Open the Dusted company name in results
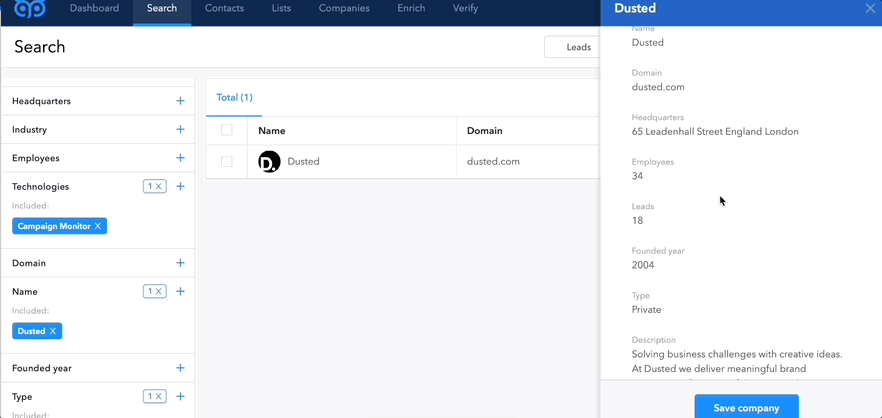Screen dimensions: 882x418 click(303, 161)
